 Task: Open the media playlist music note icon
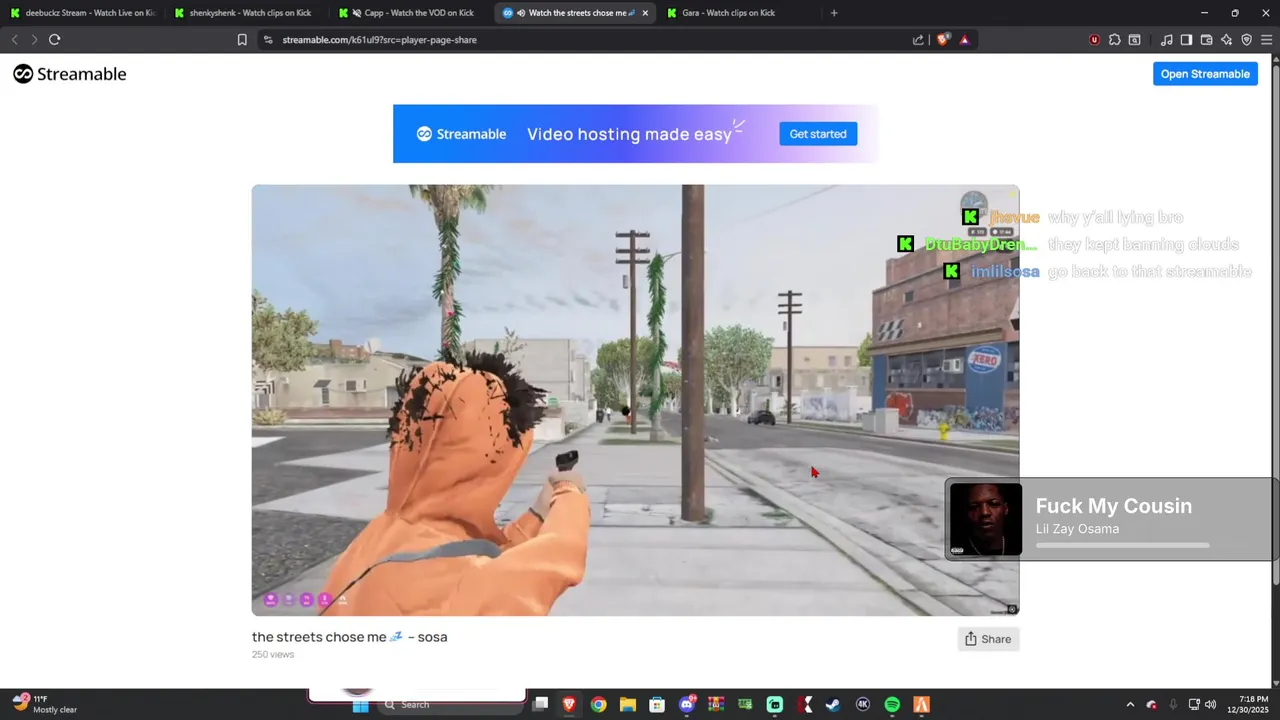pyautogui.click(x=1166, y=40)
